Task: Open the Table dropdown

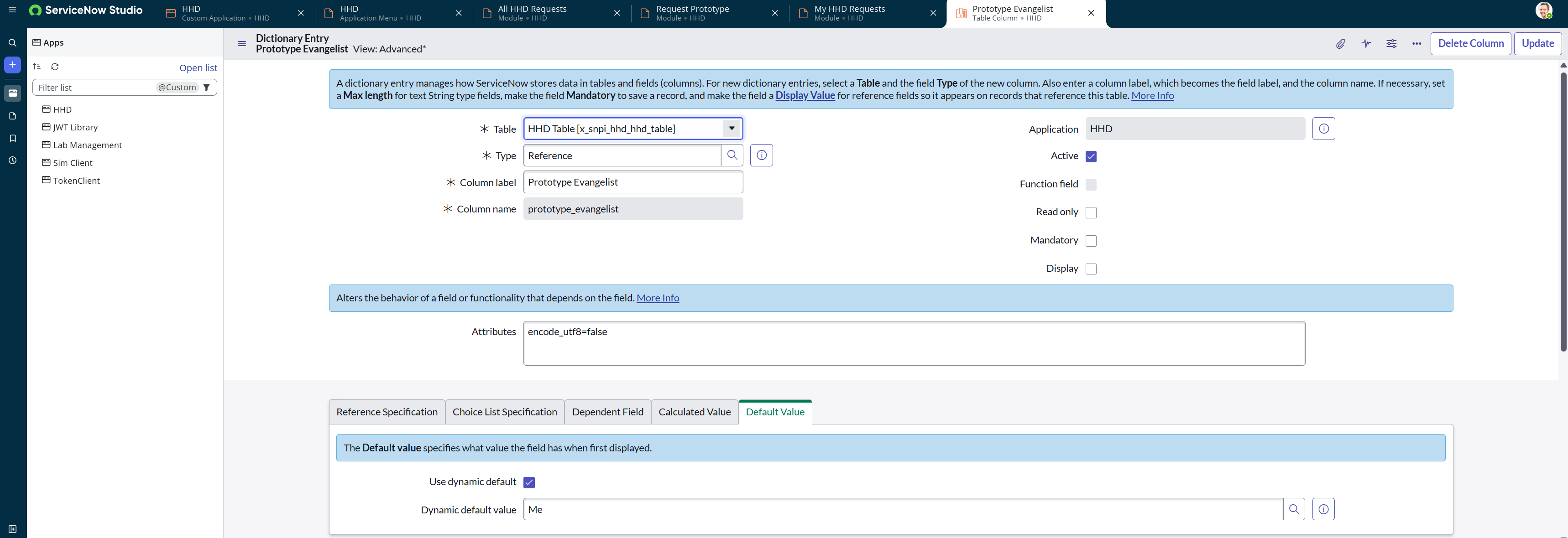Action: (x=633, y=129)
